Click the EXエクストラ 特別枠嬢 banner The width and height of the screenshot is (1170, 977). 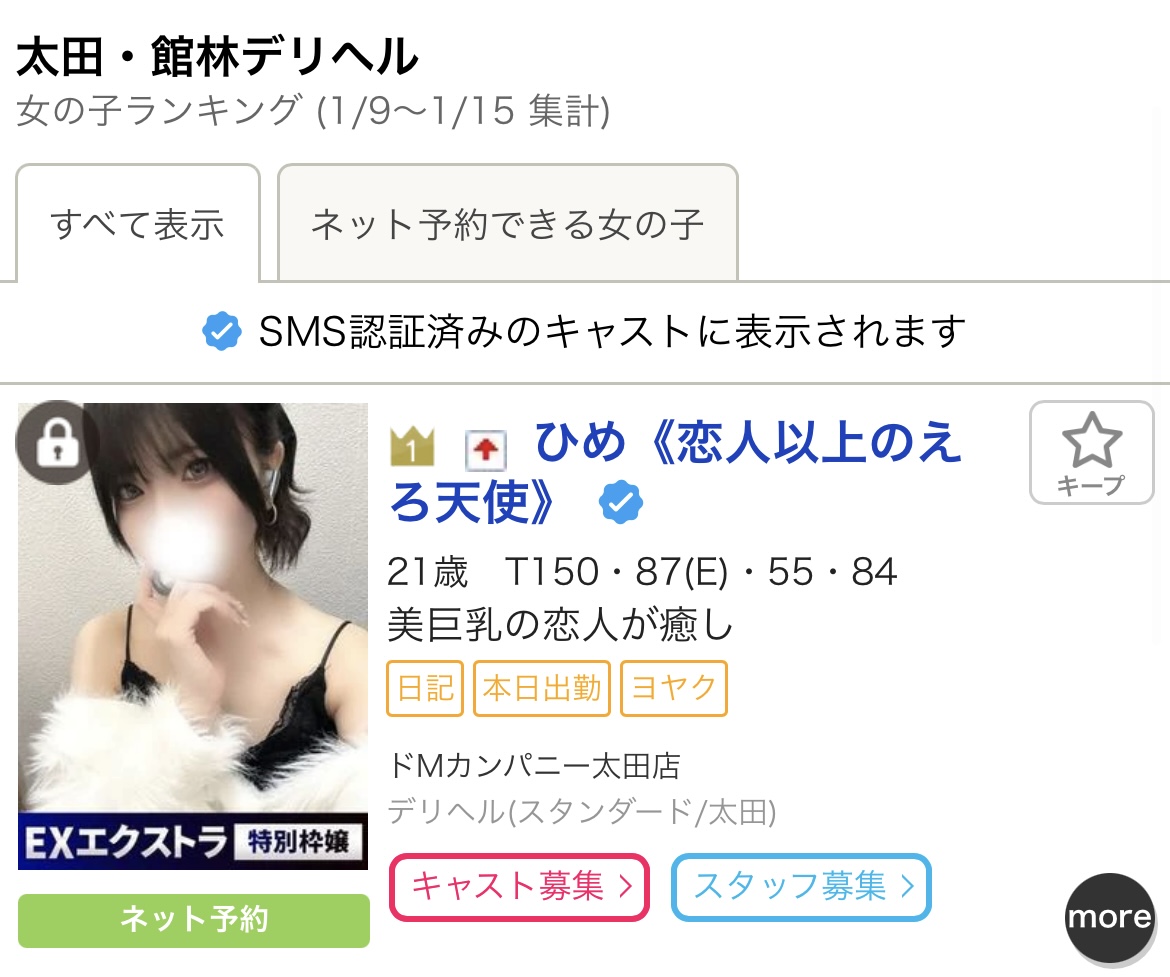click(x=193, y=841)
